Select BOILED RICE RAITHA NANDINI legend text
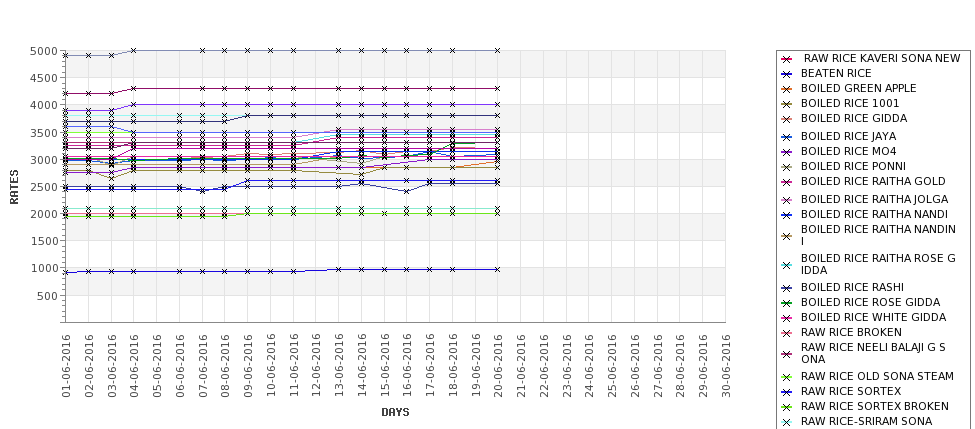Screen dimensions: 975x429 [878, 235]
